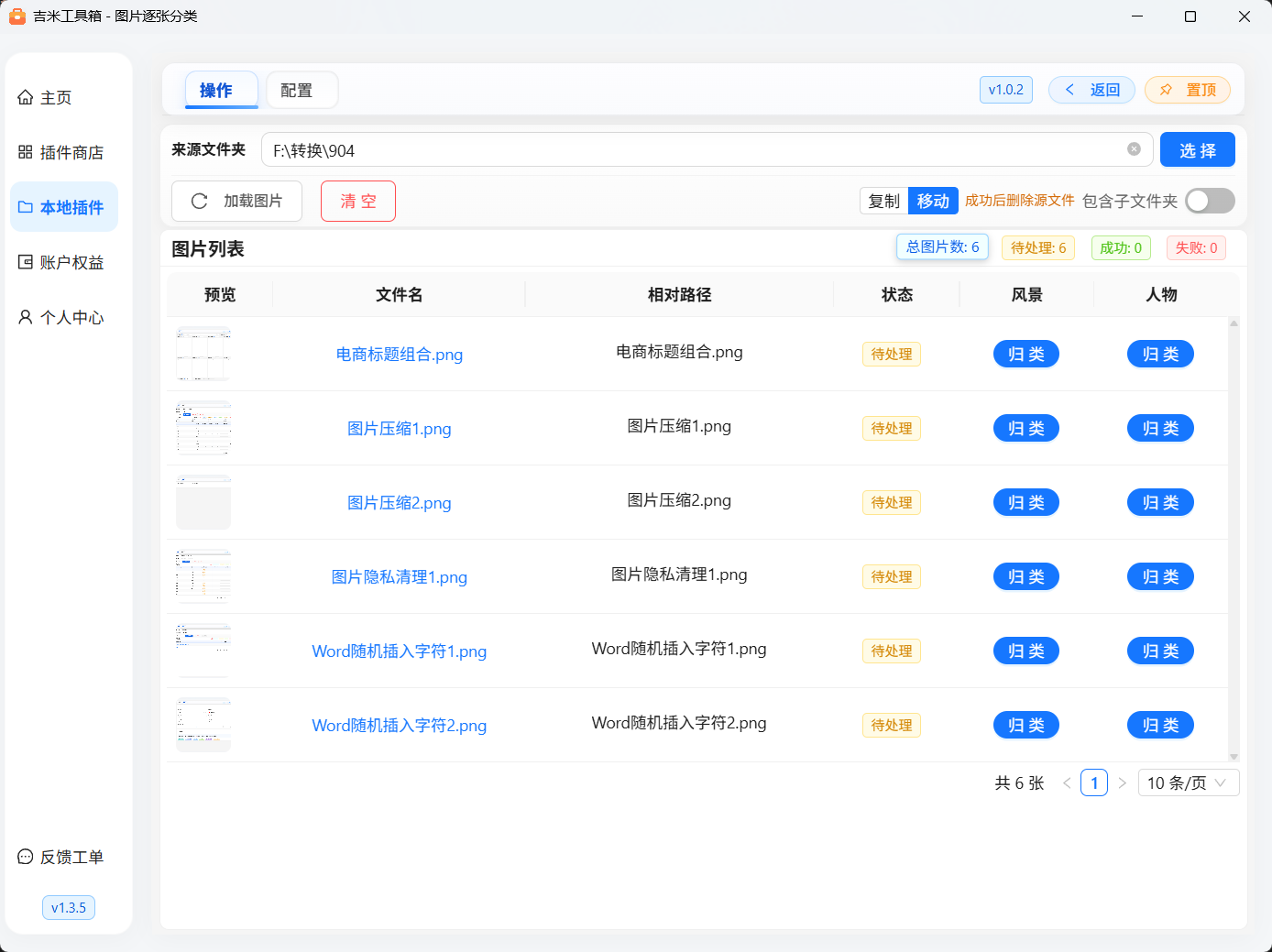Click the 电商标题组合.png preview thumbnail
1272x952 pixels.
point(203,354)
